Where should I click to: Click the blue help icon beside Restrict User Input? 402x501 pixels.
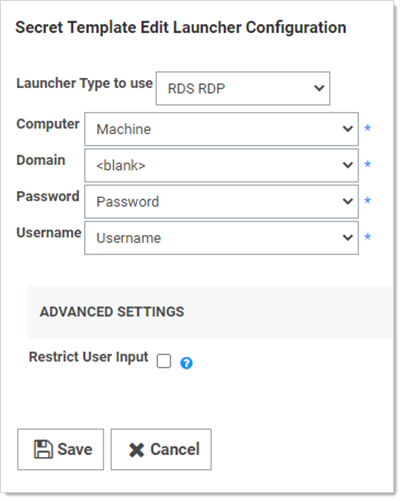pos(186,363)
